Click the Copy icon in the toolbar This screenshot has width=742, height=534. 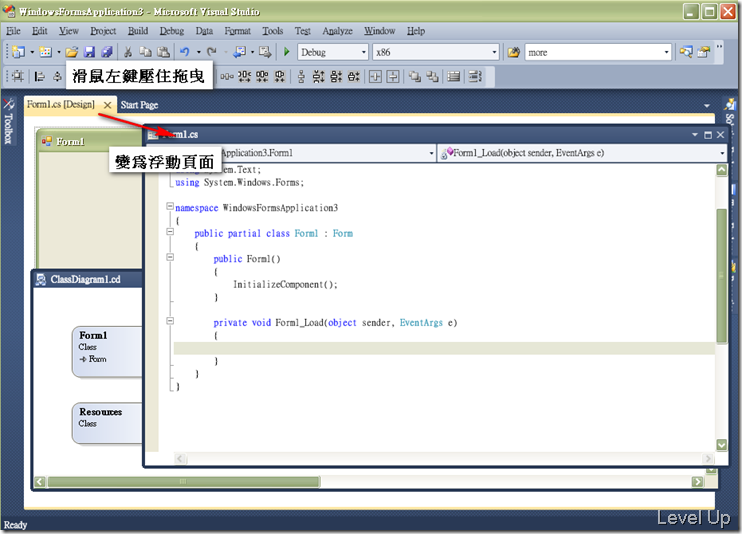point(145,52)
